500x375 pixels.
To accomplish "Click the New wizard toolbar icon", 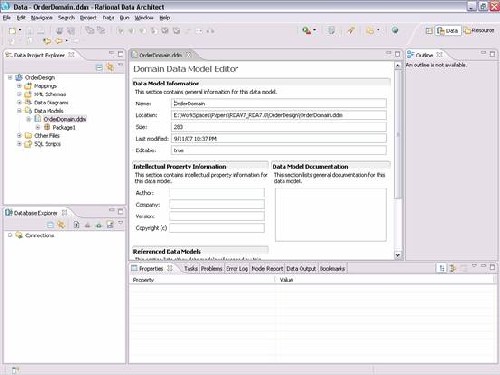I will tap(12, 31).
